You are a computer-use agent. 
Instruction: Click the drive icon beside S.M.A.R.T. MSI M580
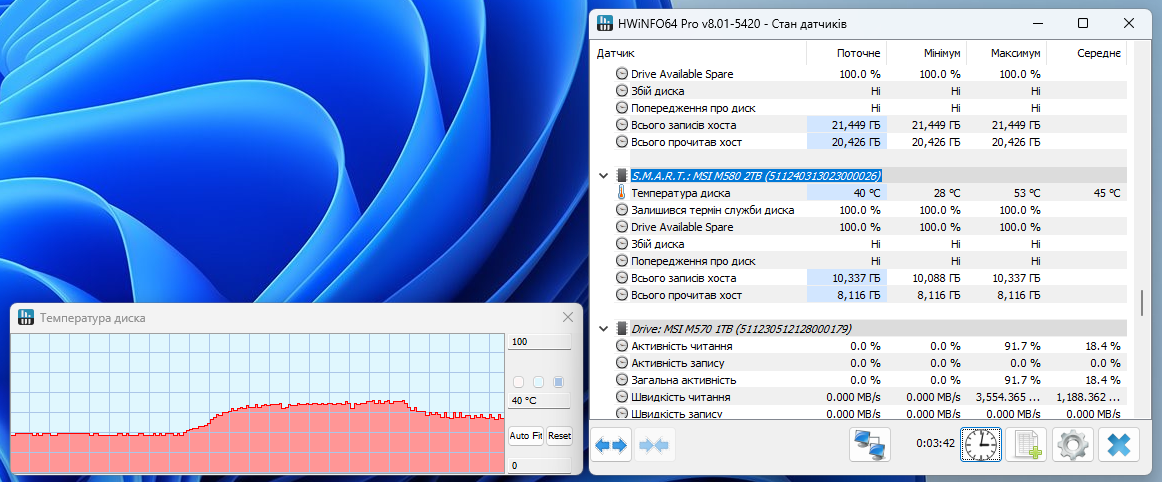coord(622,176)
